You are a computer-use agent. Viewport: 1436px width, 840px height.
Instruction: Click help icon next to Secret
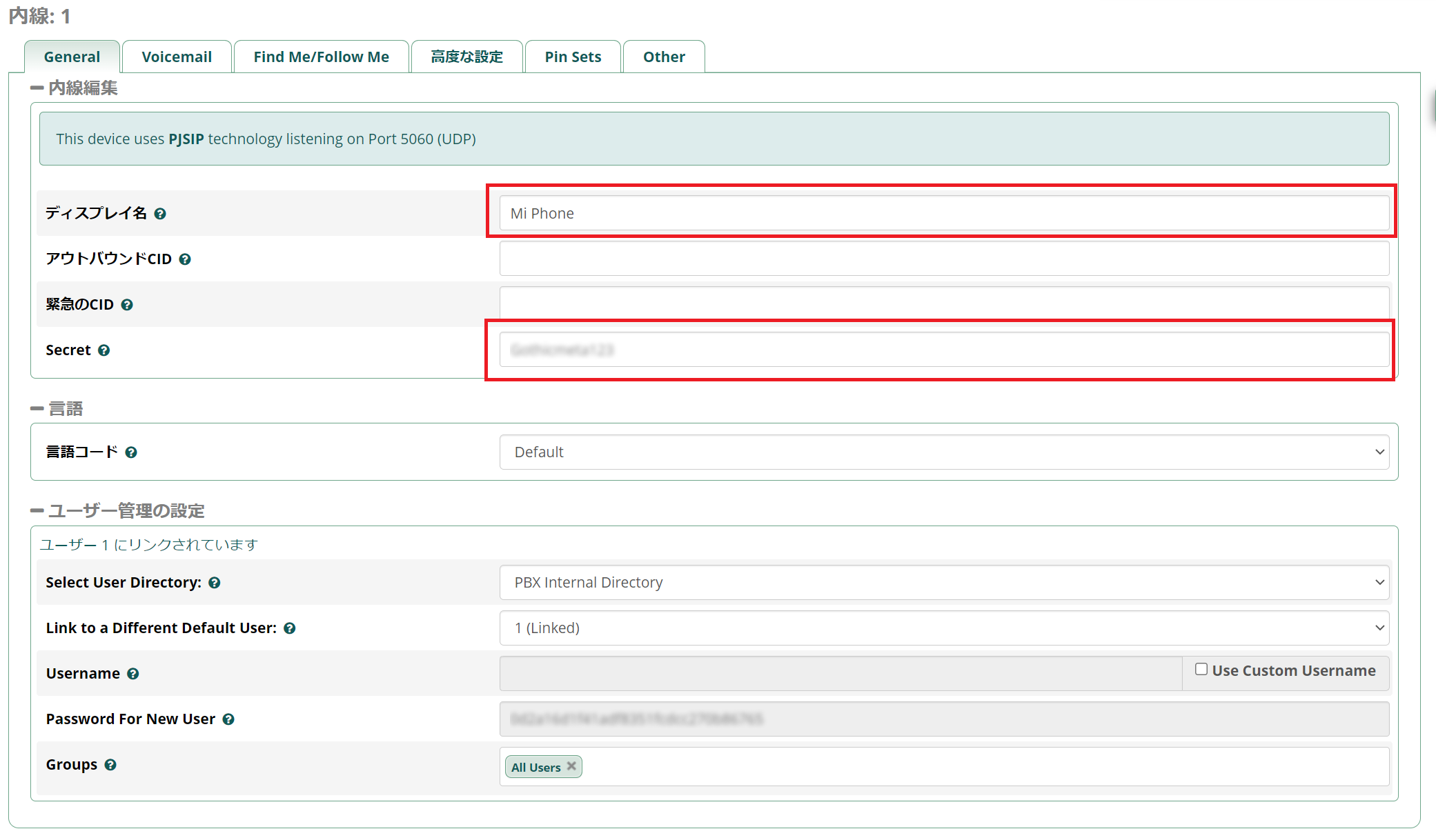[104, 350]
